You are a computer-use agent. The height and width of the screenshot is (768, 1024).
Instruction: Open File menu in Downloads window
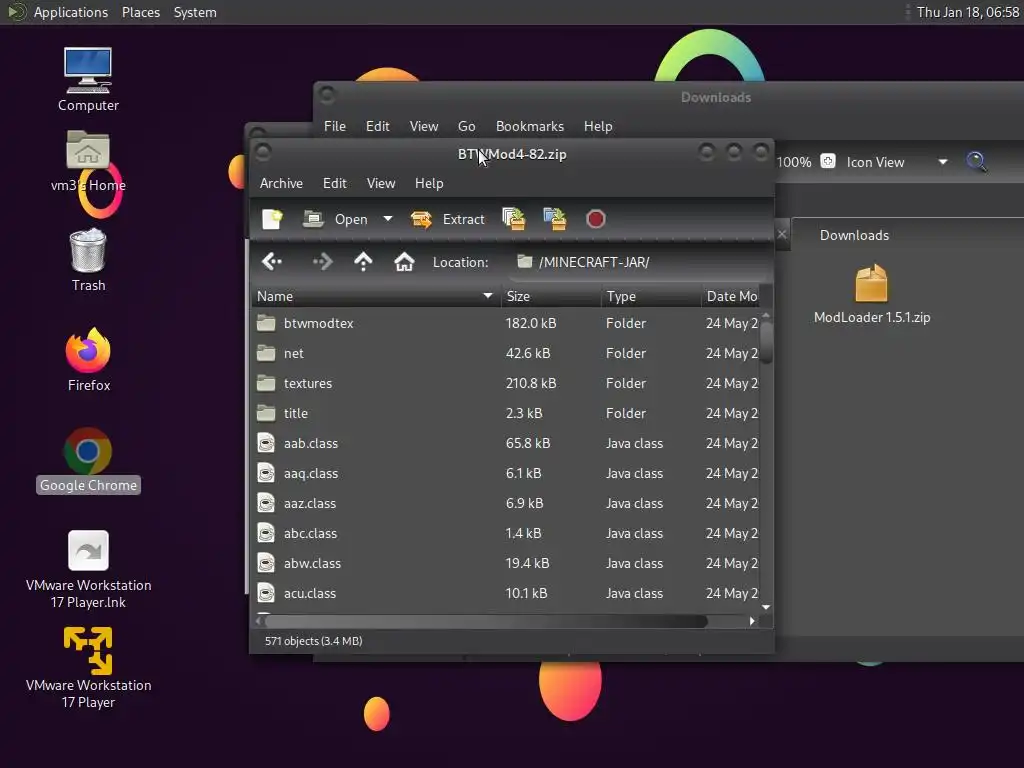pos(335,126)
